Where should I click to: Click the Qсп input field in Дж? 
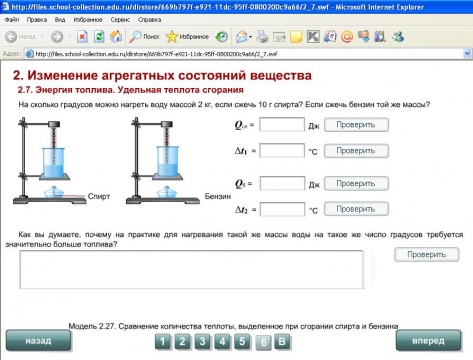pyautogui.click(x=282, y=125)
